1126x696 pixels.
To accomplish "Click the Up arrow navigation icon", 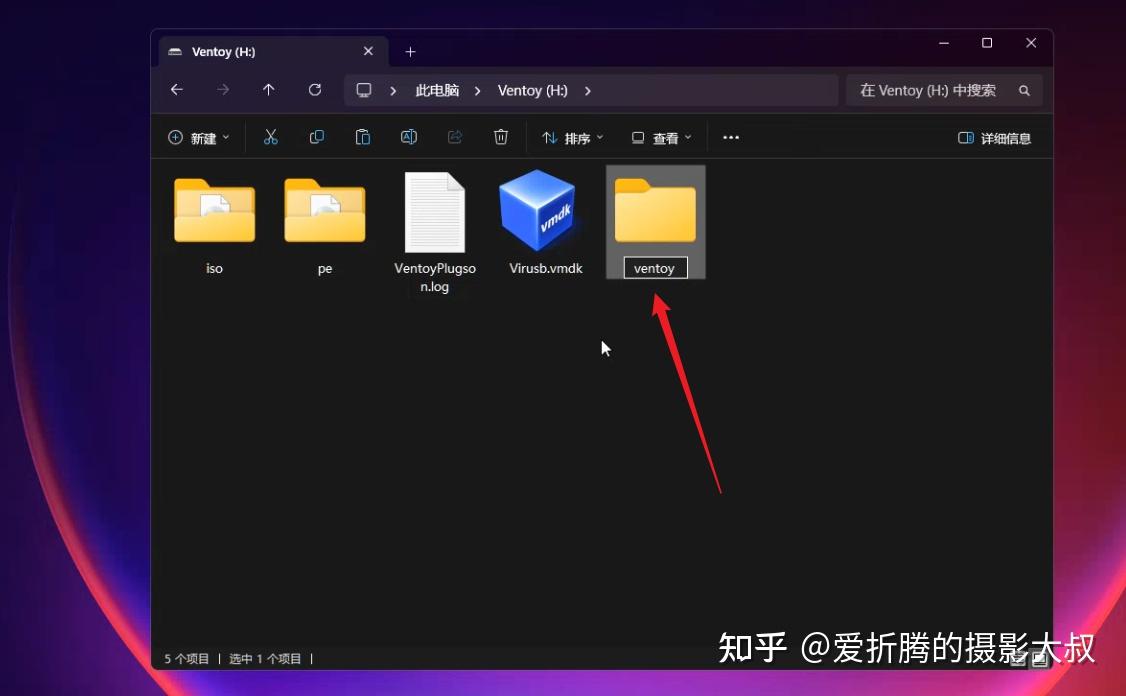I will (268, 90).
